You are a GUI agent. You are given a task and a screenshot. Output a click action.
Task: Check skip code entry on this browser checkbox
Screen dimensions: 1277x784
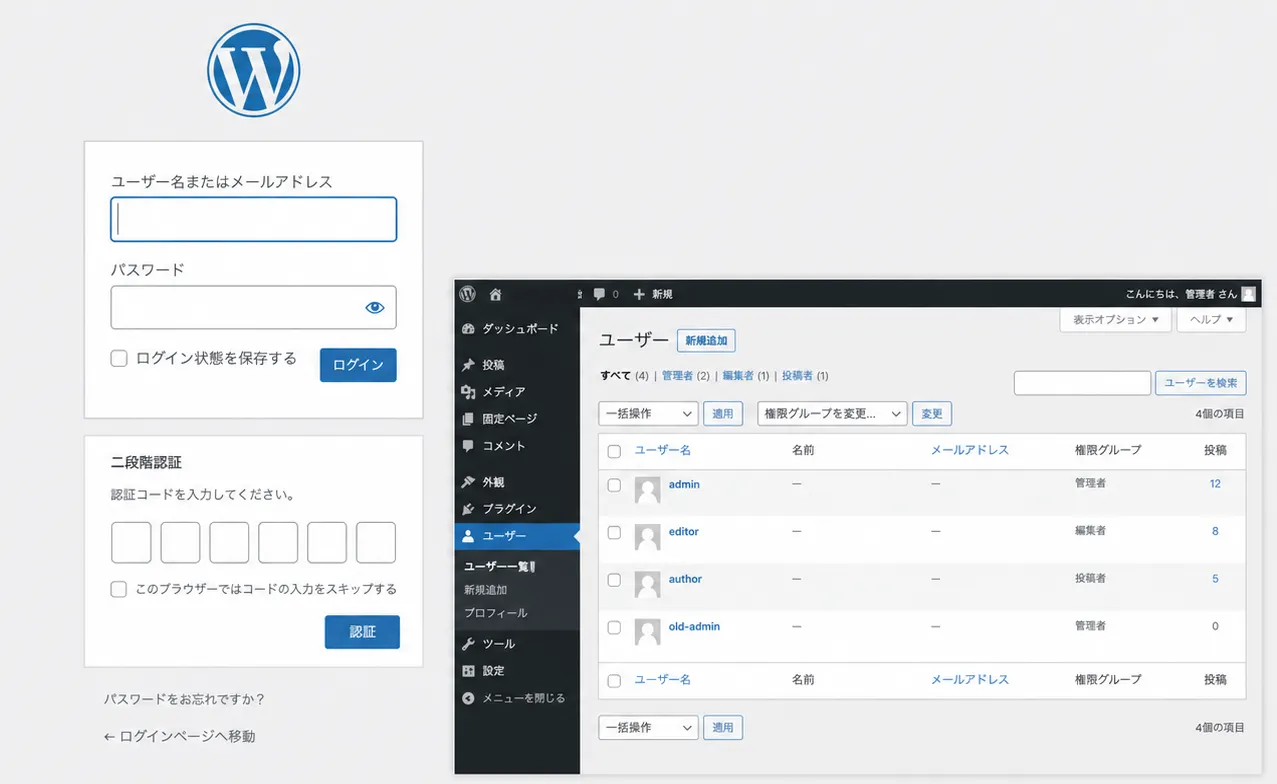119,589
